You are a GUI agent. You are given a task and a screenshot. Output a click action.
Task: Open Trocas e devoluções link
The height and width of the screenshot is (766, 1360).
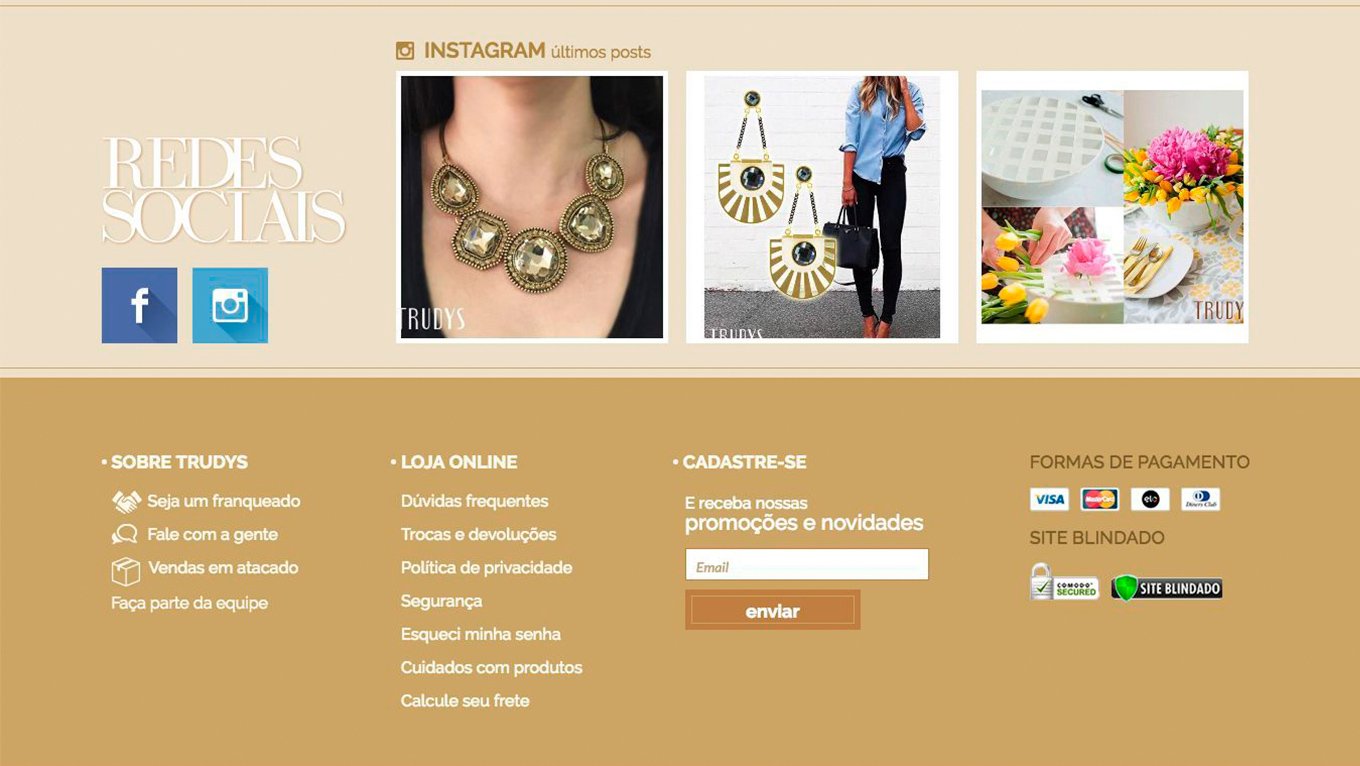(x=479, y=534)
